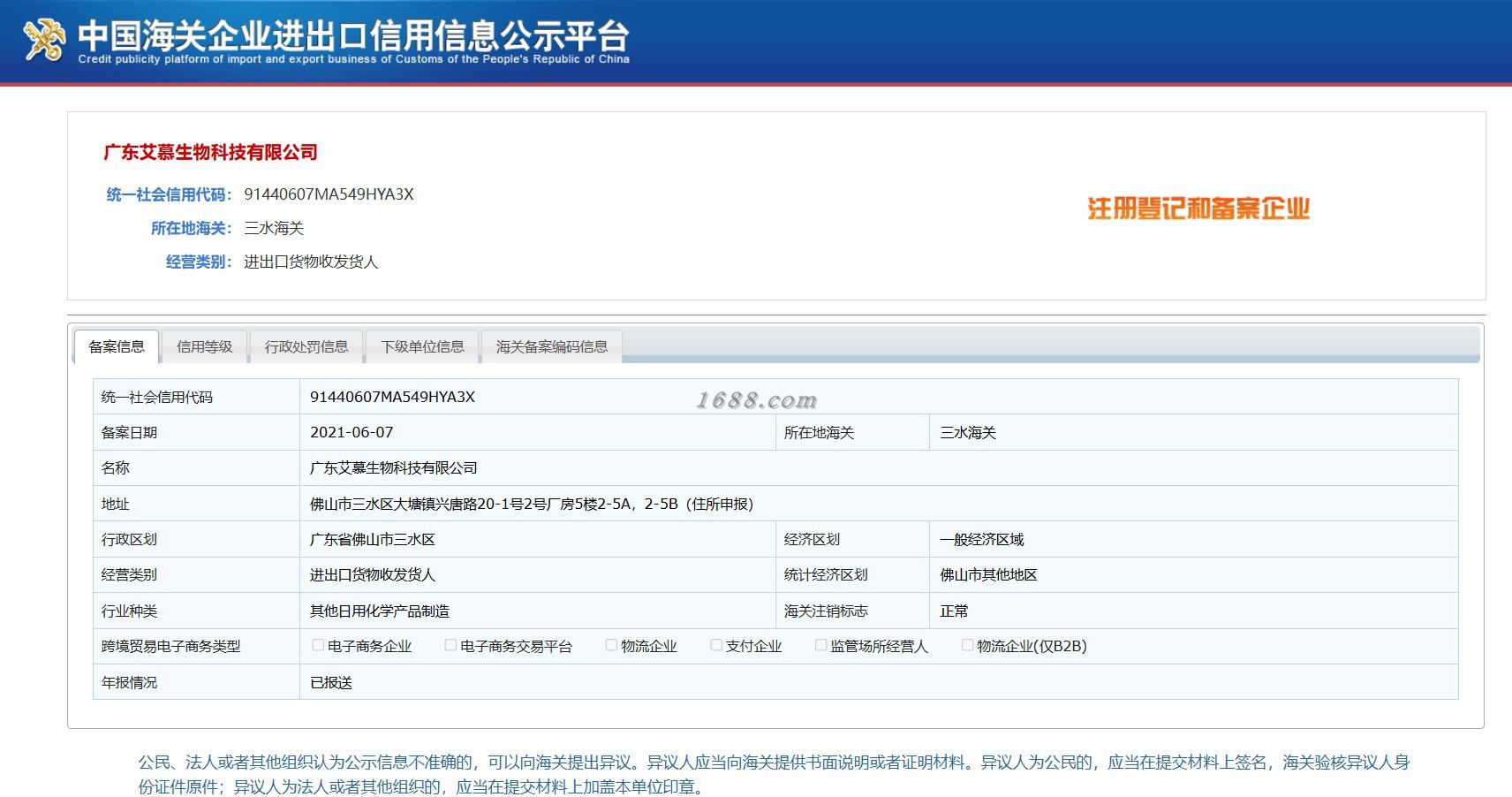Toggle the 电子商务交易平台 checkbox
Screen dimensions: 1512x797
click(450, 645)
